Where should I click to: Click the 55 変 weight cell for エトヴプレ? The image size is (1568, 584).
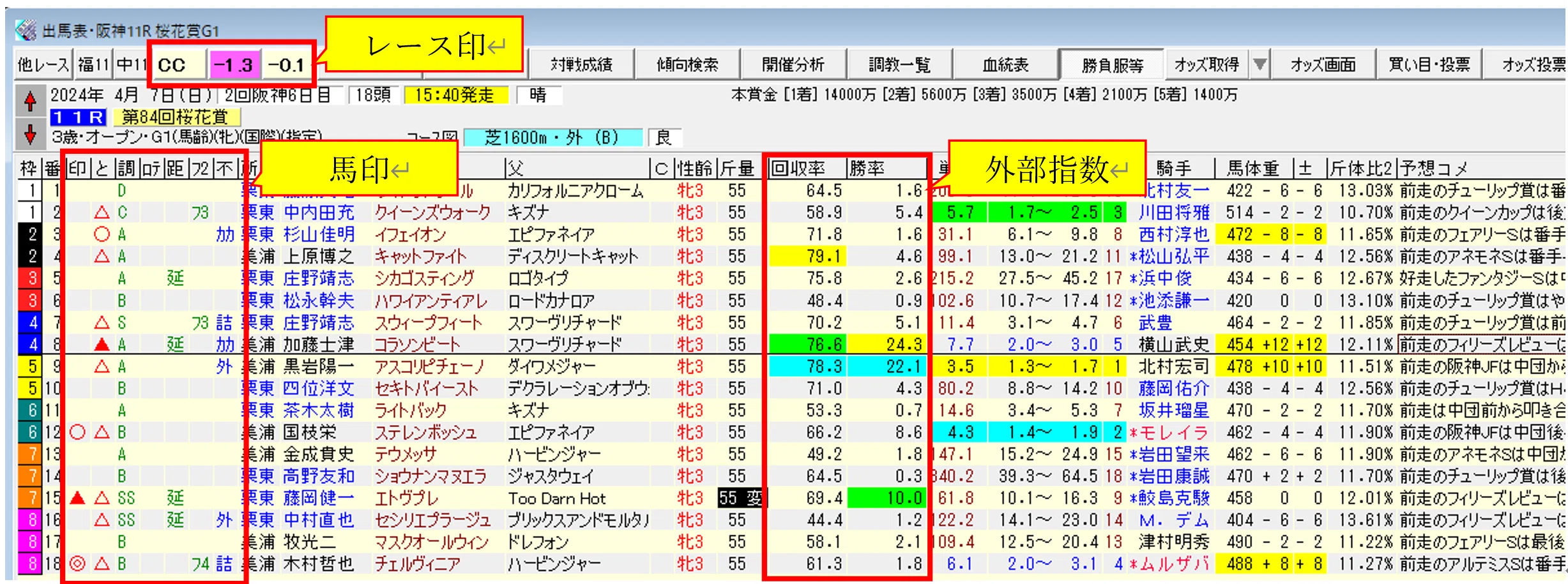coord(741,498)
